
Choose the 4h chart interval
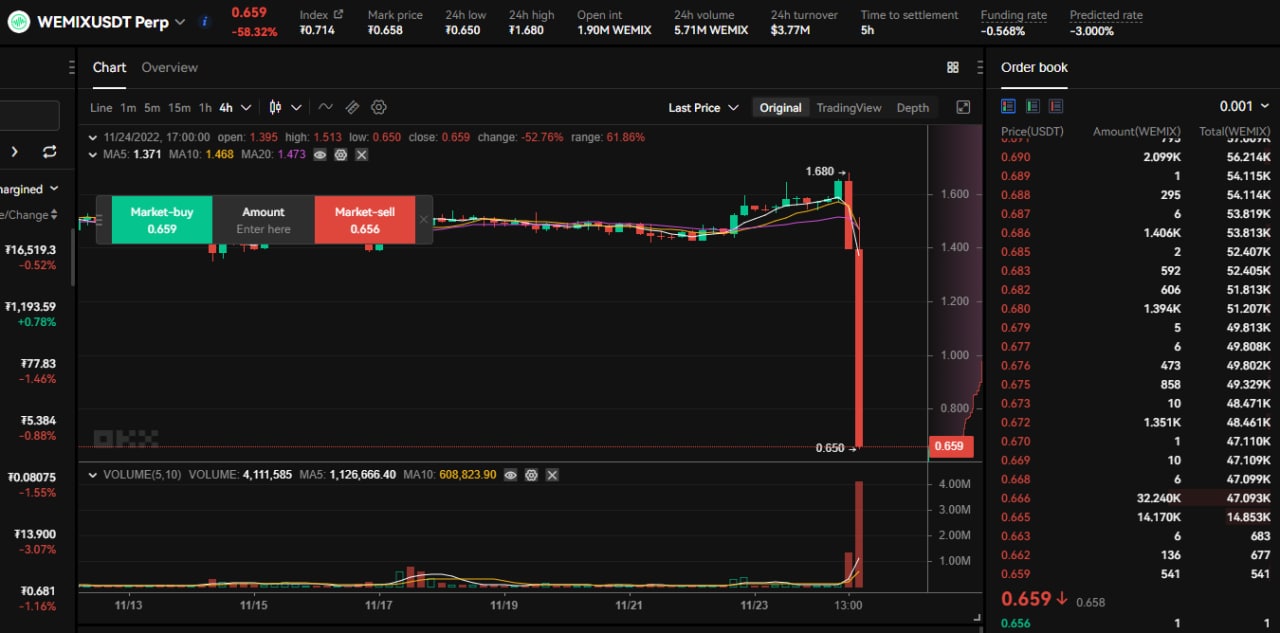[x=226, y=108]
